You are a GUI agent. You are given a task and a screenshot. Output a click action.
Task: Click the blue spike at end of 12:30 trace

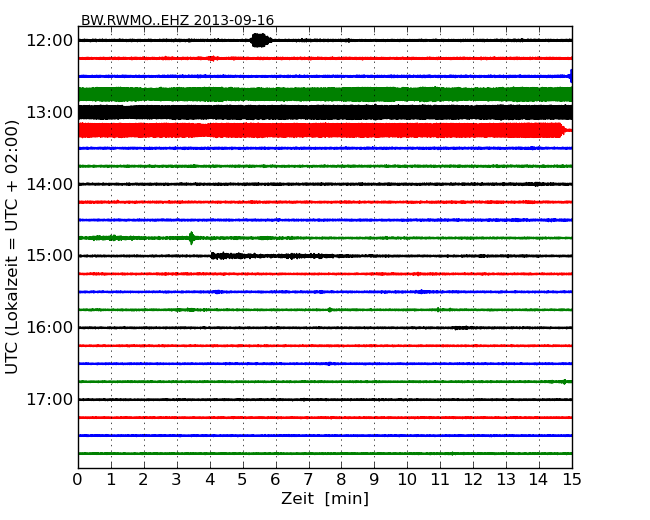[x=571, y=76]
